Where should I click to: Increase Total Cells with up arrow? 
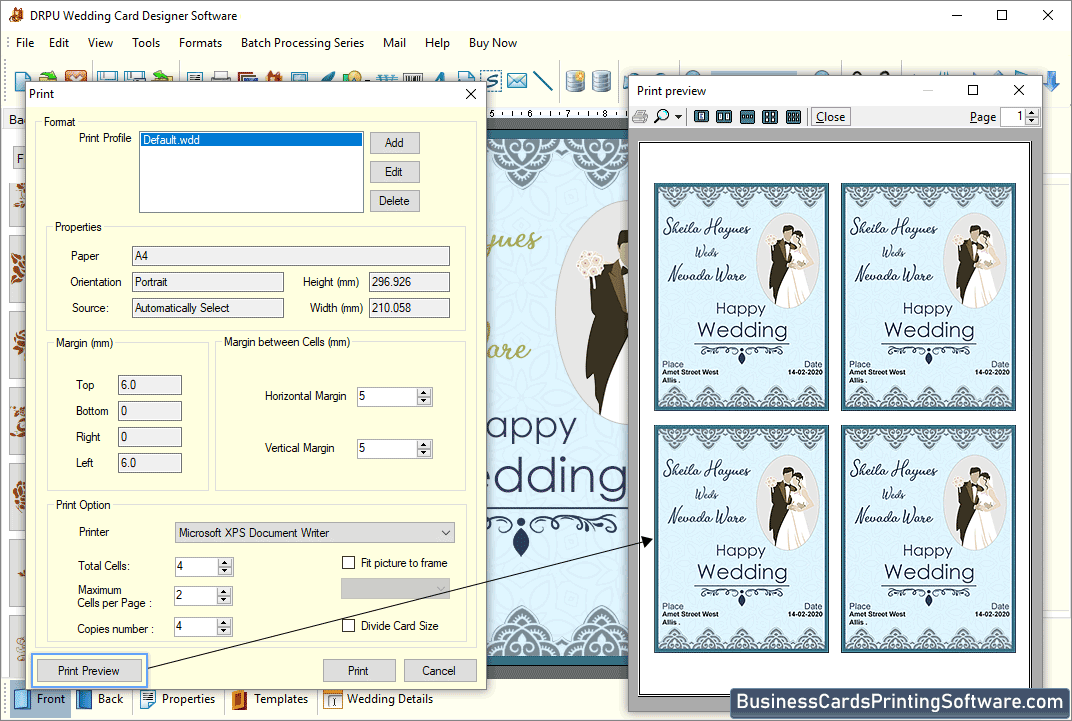(224, 562)
